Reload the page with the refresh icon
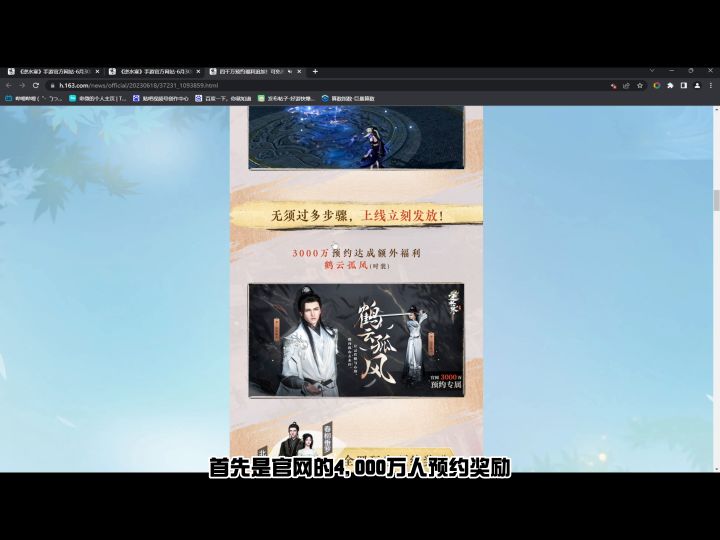This screenshot has height=540, width=720. pyautogui.click(x=36, y=85)
